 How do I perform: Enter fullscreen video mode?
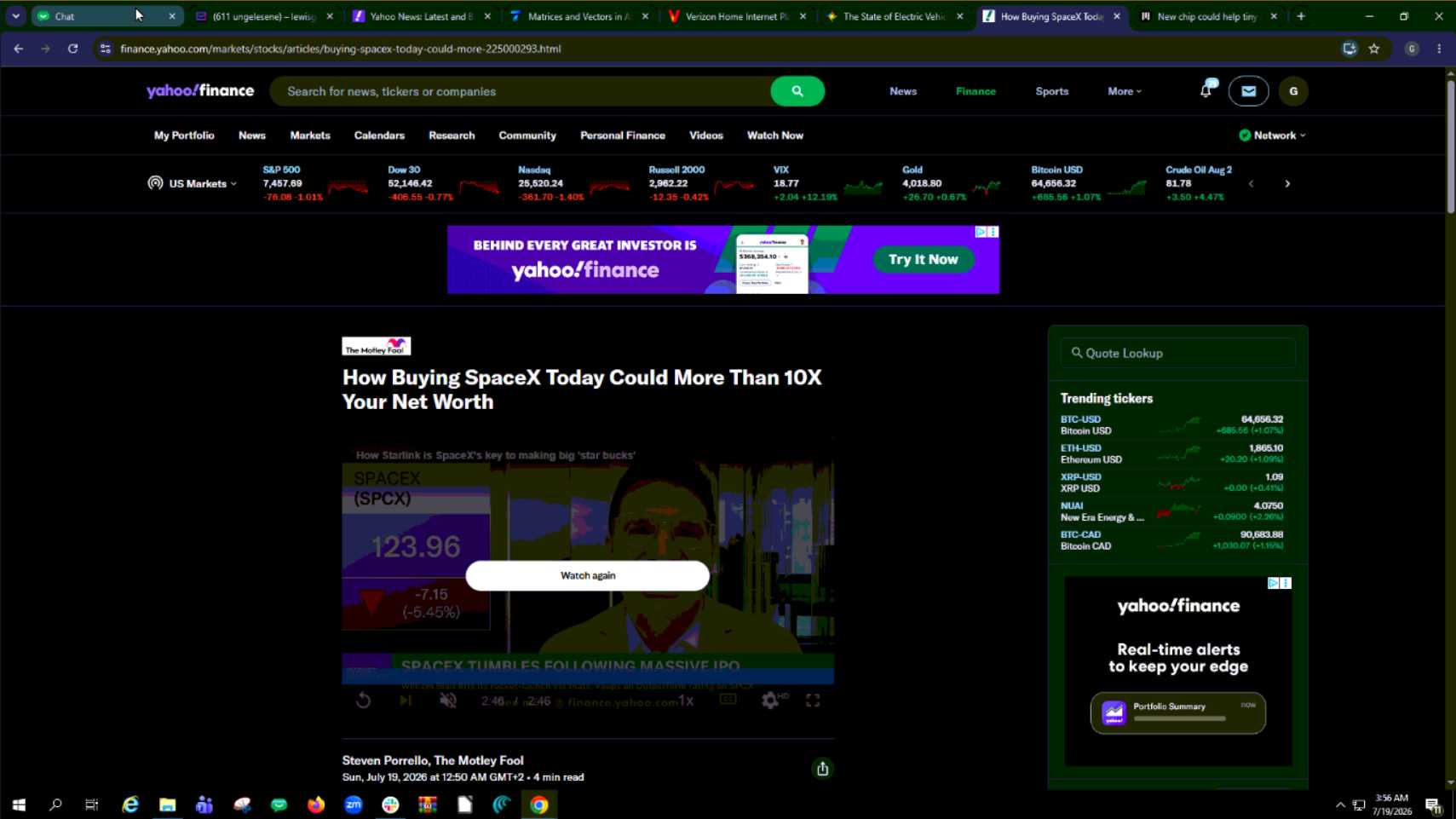click(813, 701)
